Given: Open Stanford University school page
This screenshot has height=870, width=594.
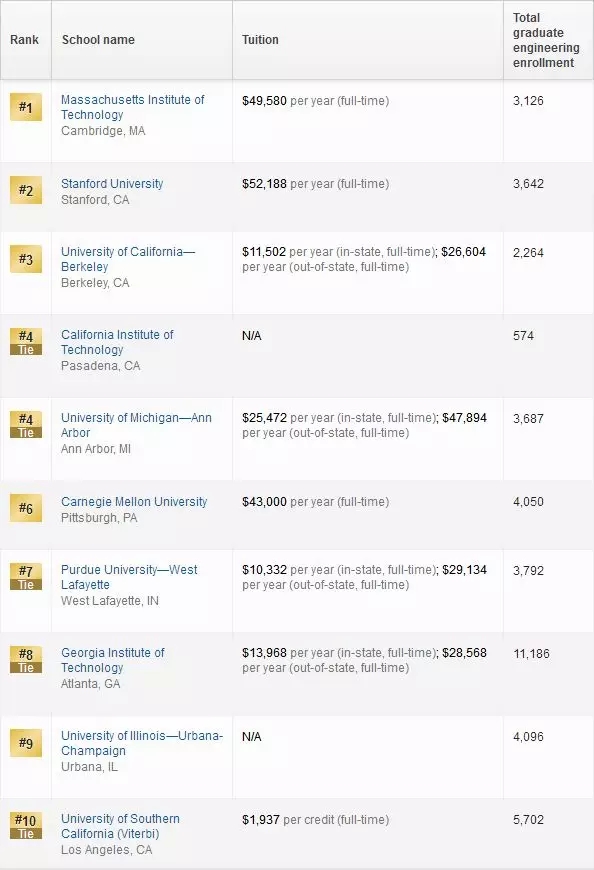Looking at the screenshot, I should click(112, 184).
